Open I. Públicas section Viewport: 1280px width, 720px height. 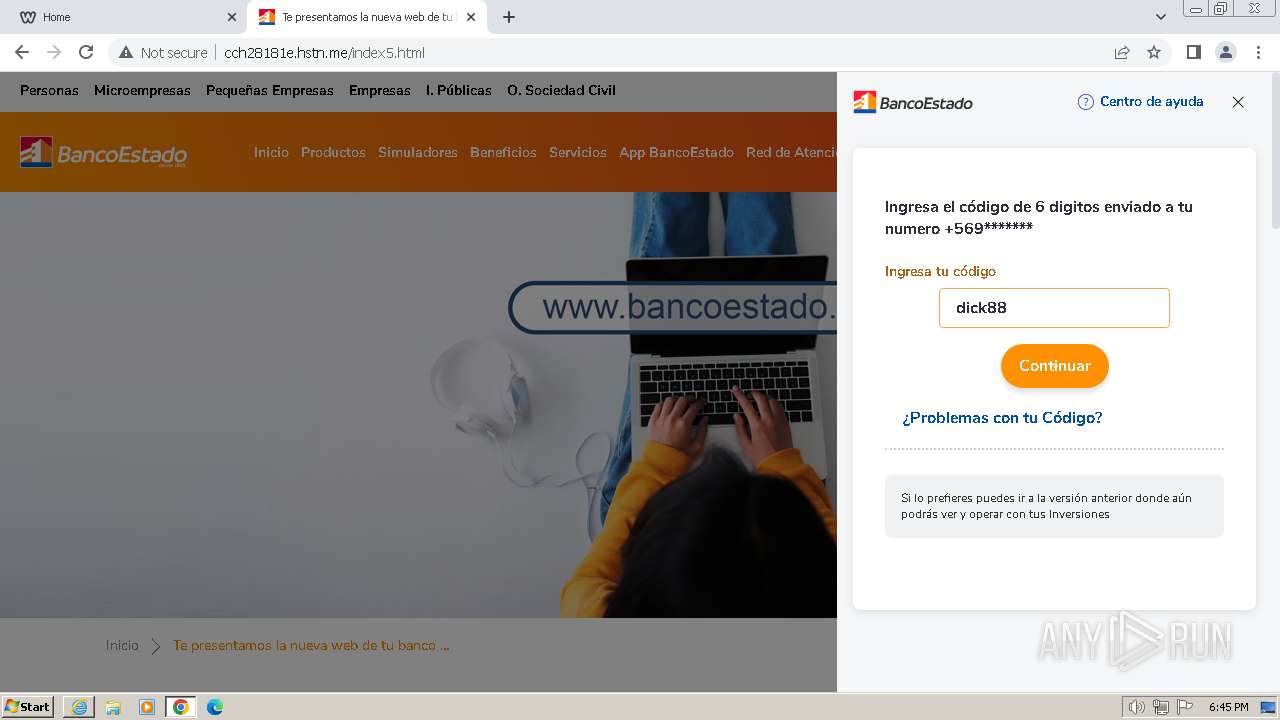click(x=459, y=90)
